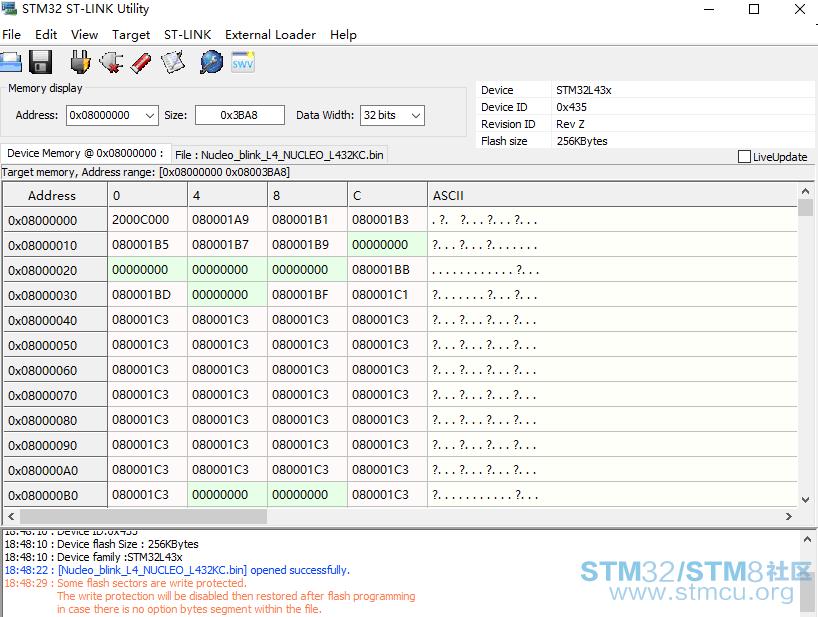
Task: Click column header C
Action: [388, 195]
